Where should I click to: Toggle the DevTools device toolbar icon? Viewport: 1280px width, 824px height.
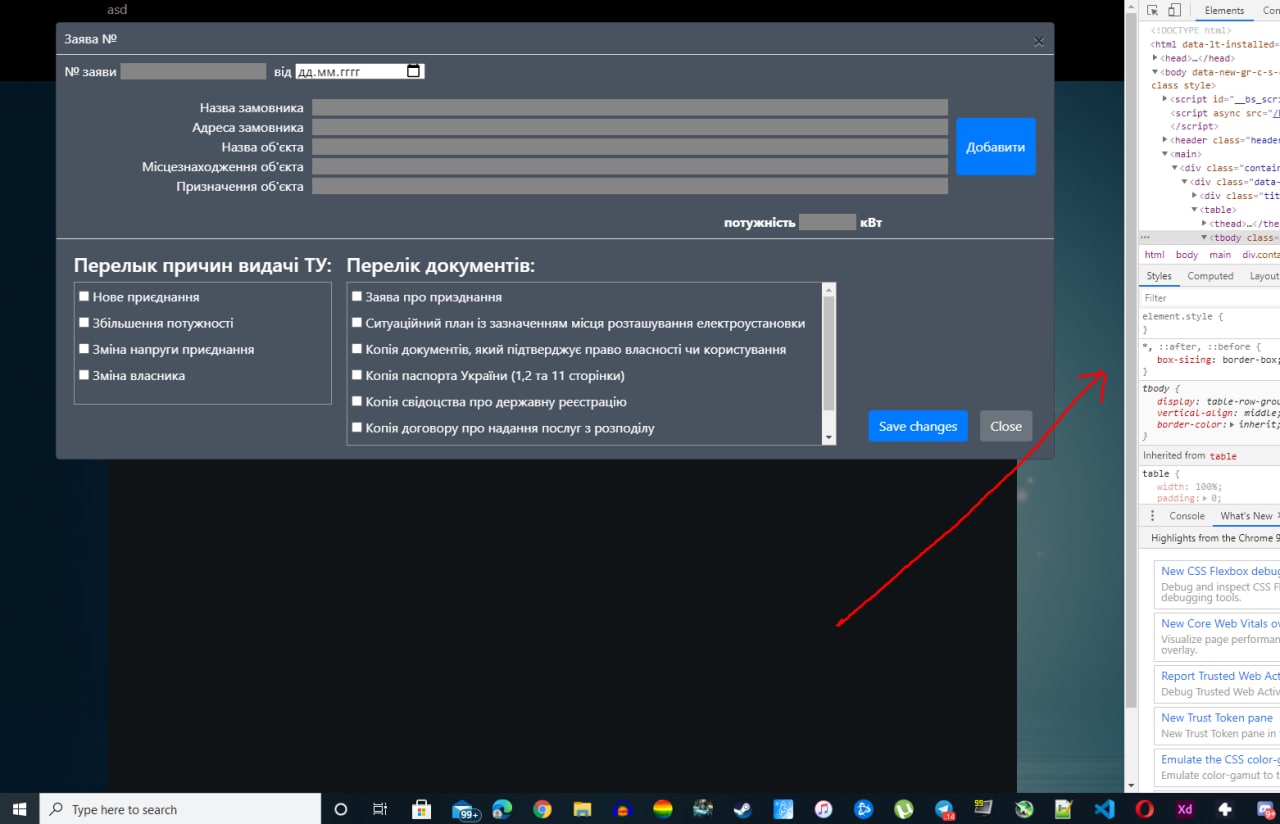pos(1174,11)
